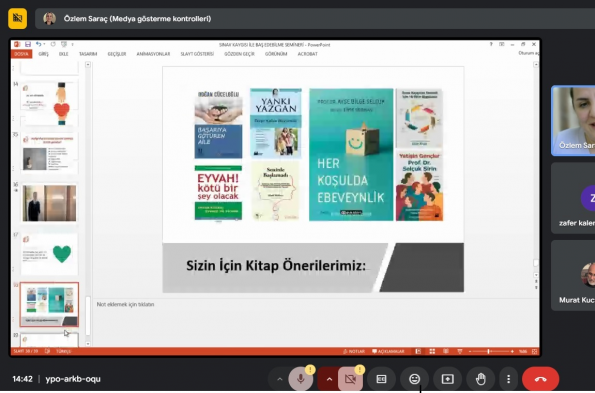The image size is (595, 393).
Task: Open more options three-dot menu
Action: [508, 379]
